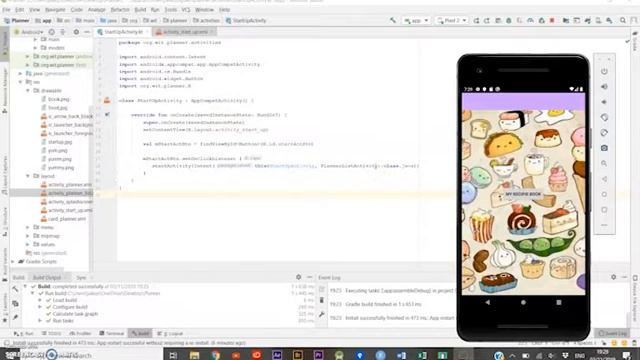Image resolution: width=640 pixels, height=360 pixels.
Task: Tap the phone's Recents square button
Action: (x=559, y=302)
